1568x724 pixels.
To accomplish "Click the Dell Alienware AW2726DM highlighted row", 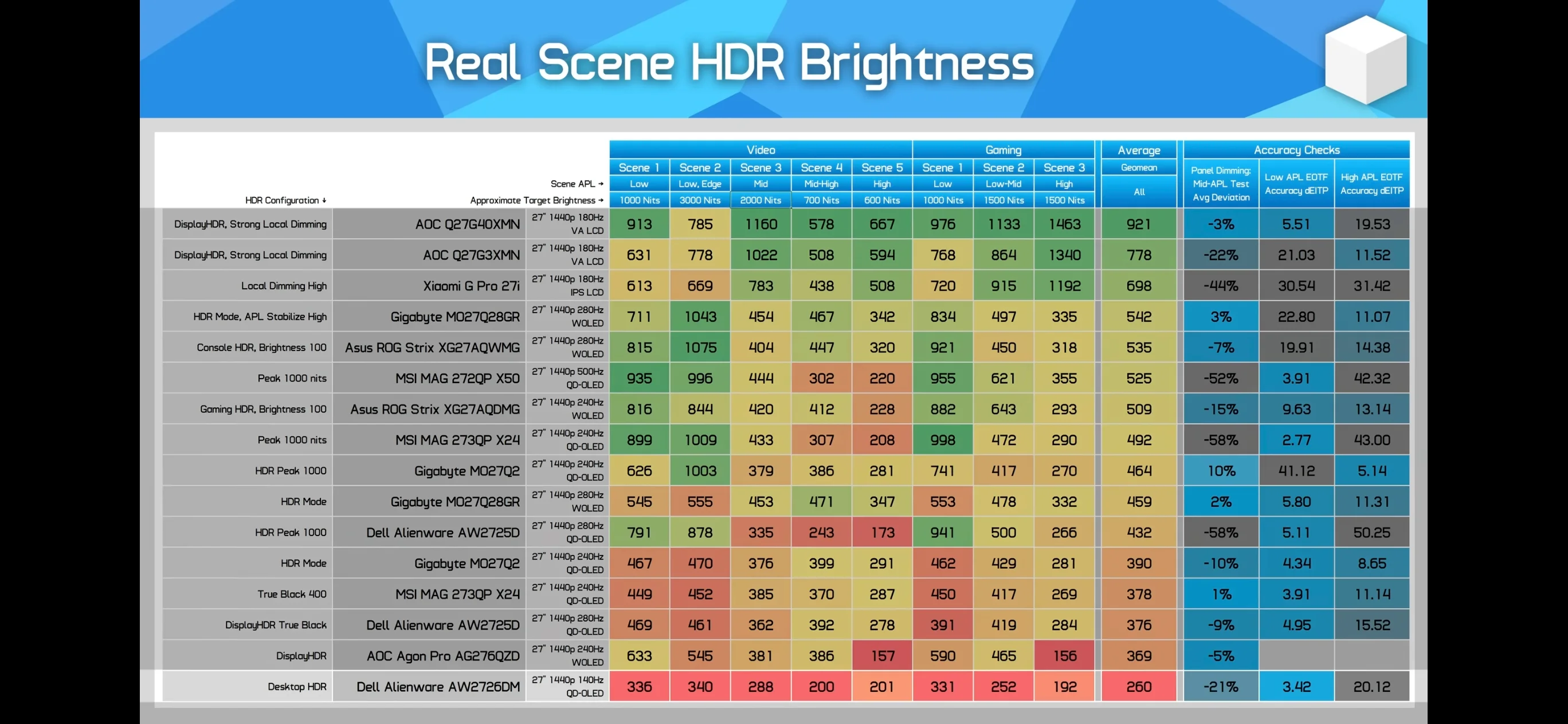I will [785, 686].
